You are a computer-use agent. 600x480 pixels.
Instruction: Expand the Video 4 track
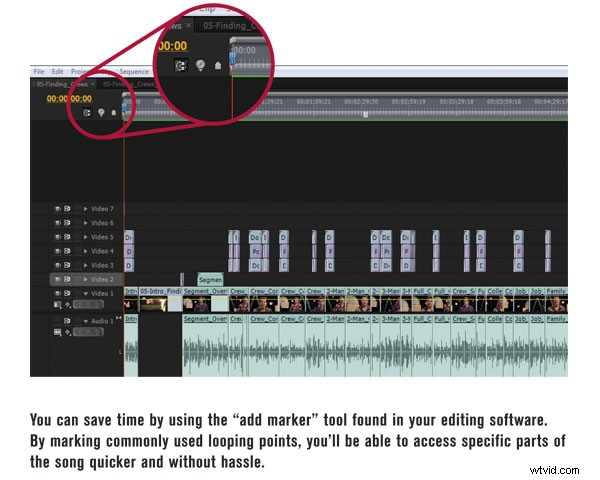click(86, 251)
